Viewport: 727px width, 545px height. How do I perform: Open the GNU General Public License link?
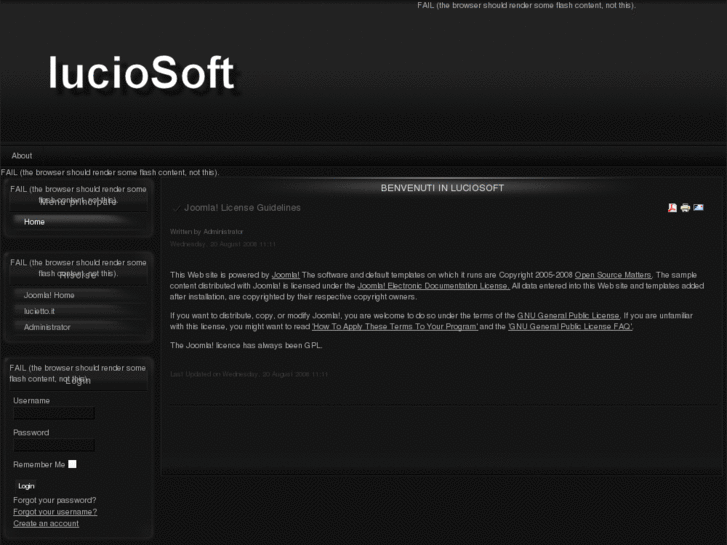tap(568, 315)
